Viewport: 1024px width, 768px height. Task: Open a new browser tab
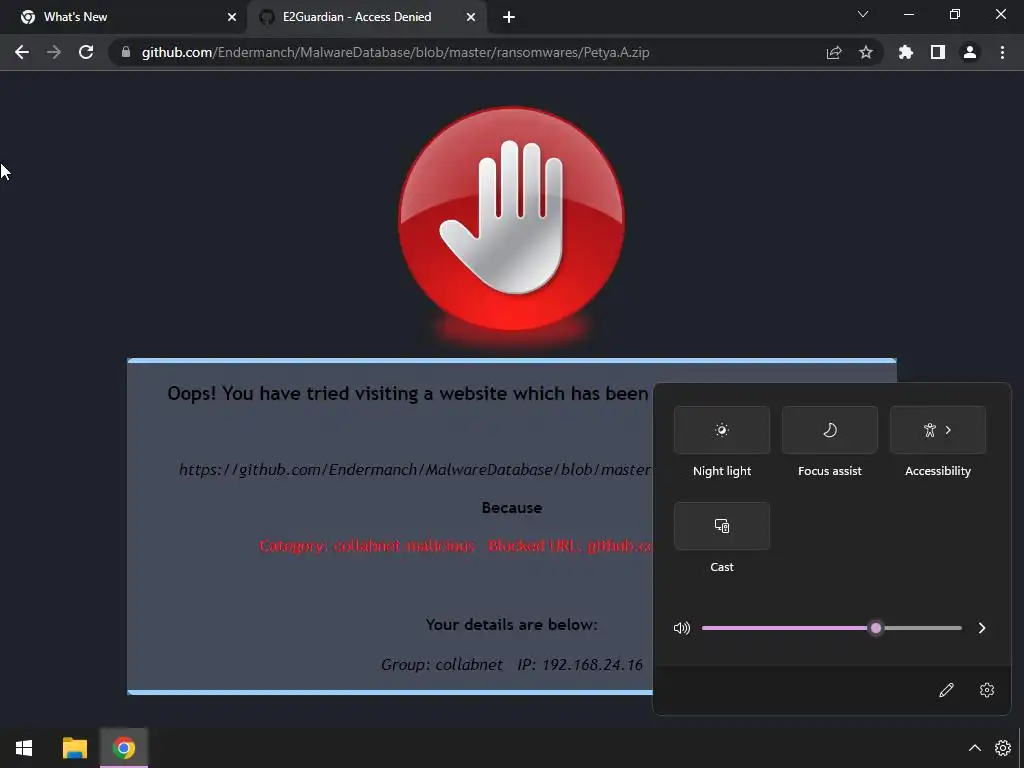click(x=509, y=17)
